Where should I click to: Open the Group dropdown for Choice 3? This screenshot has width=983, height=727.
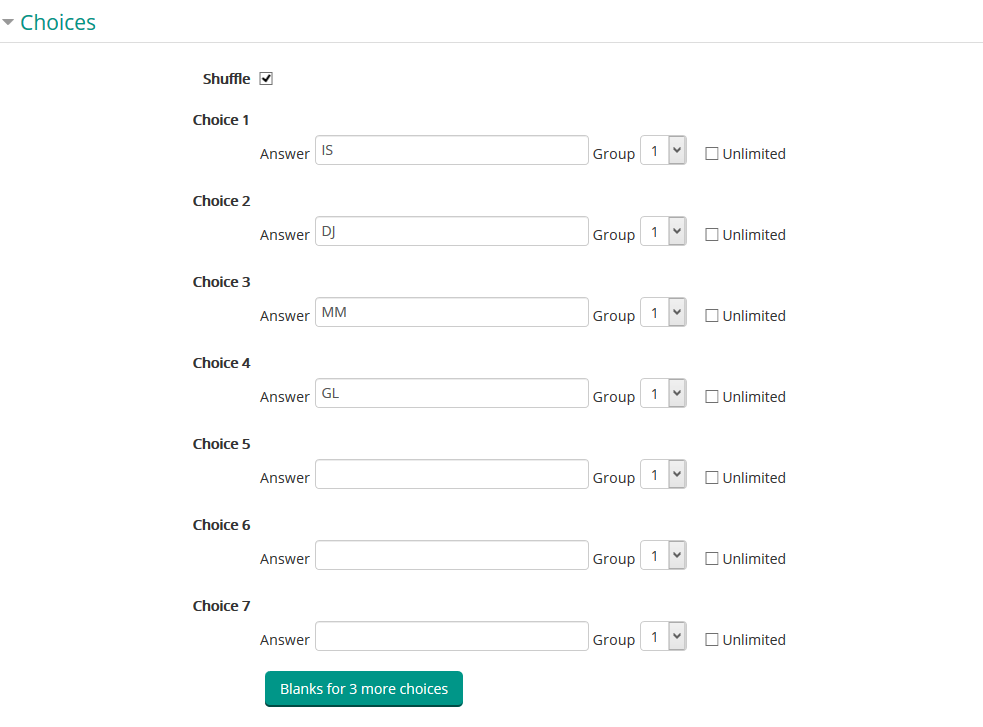663,311
